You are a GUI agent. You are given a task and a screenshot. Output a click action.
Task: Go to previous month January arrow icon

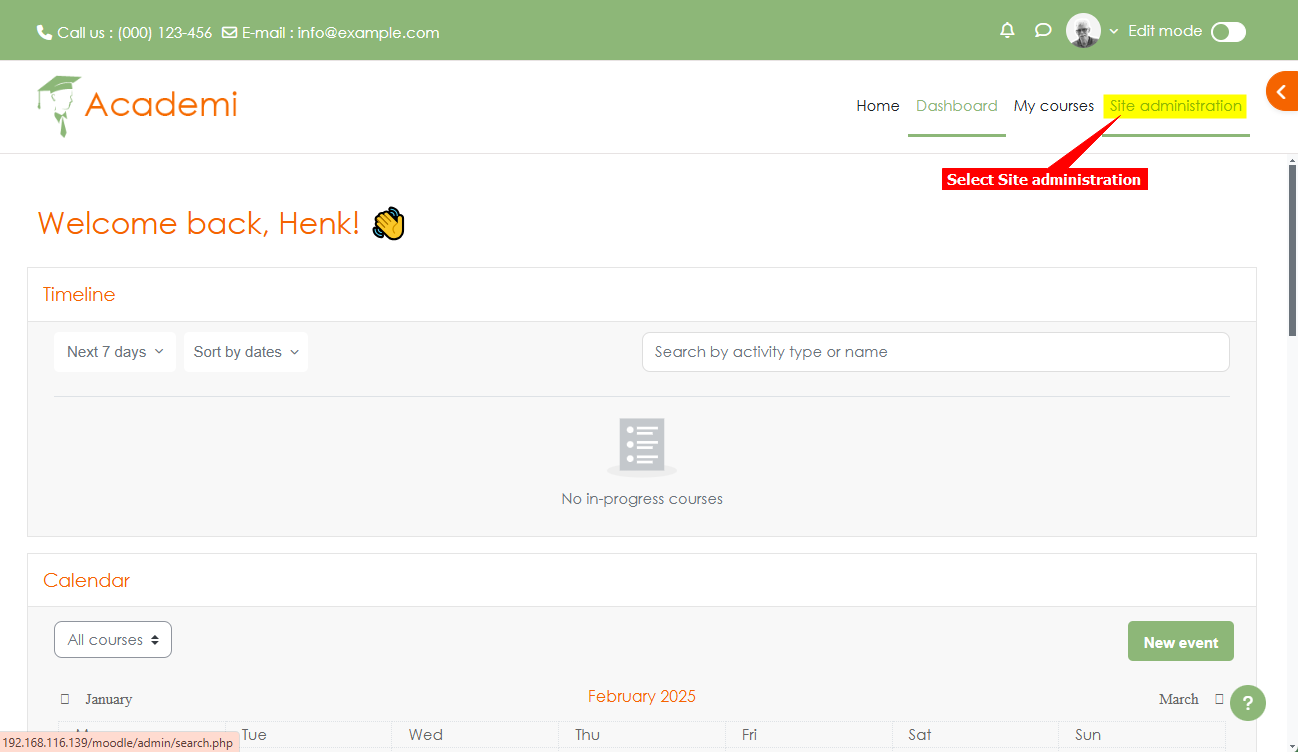point(65,699)
